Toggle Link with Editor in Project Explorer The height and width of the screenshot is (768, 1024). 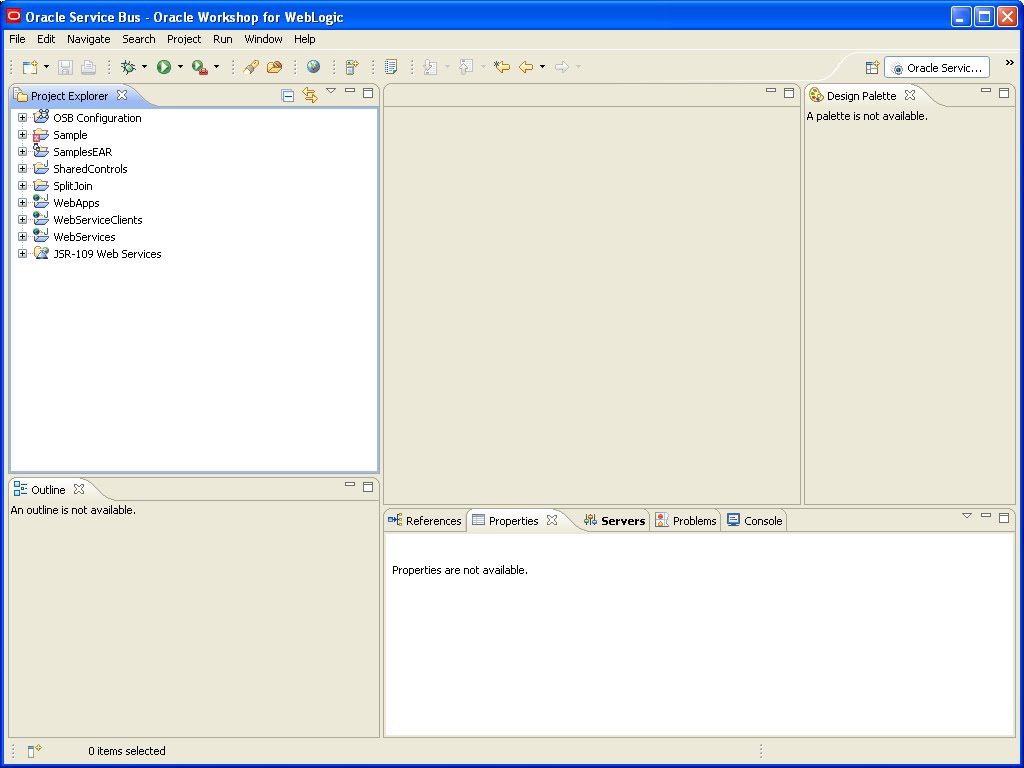[x=309, y=93]
